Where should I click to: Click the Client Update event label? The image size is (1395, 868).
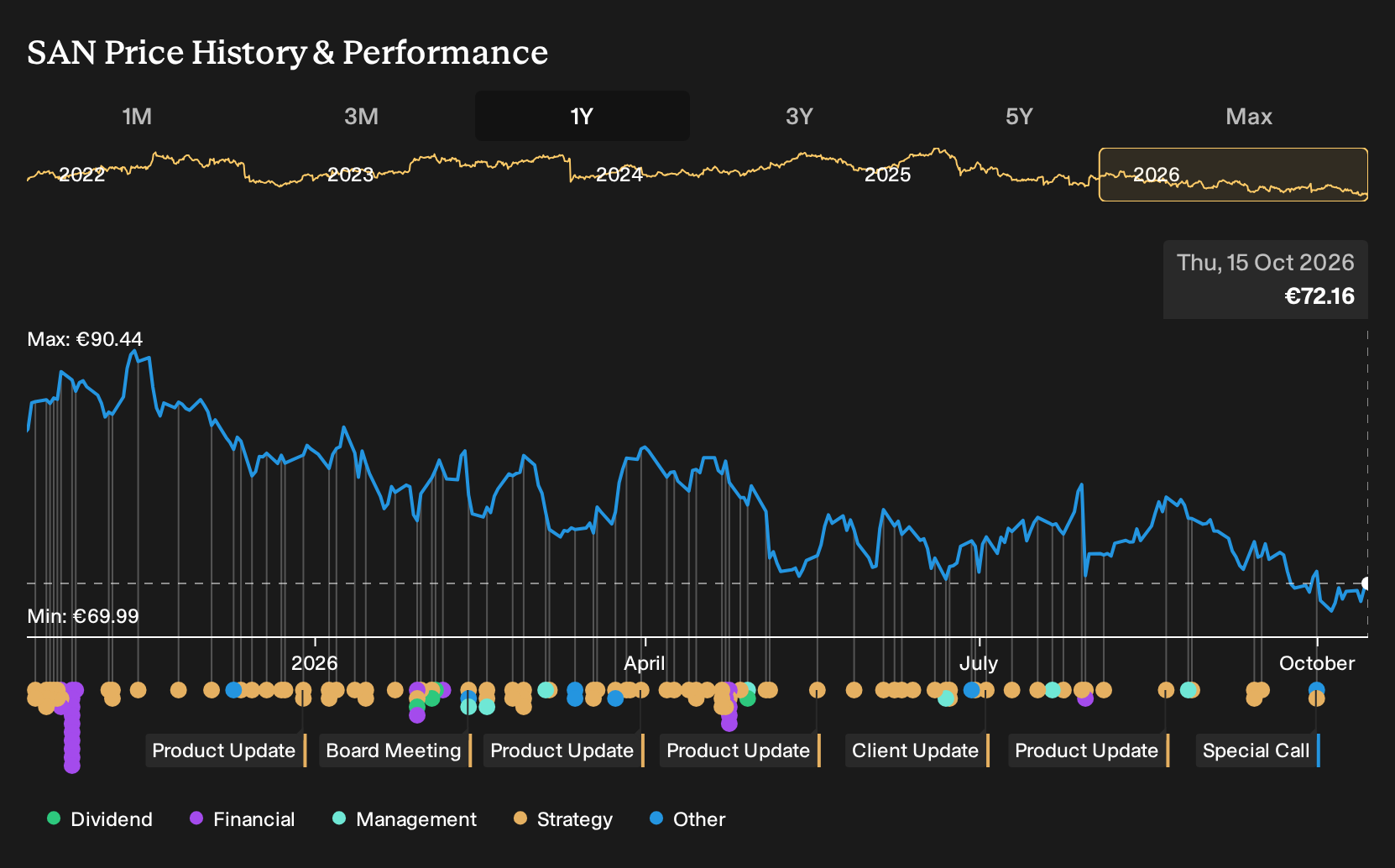[916, 750]
